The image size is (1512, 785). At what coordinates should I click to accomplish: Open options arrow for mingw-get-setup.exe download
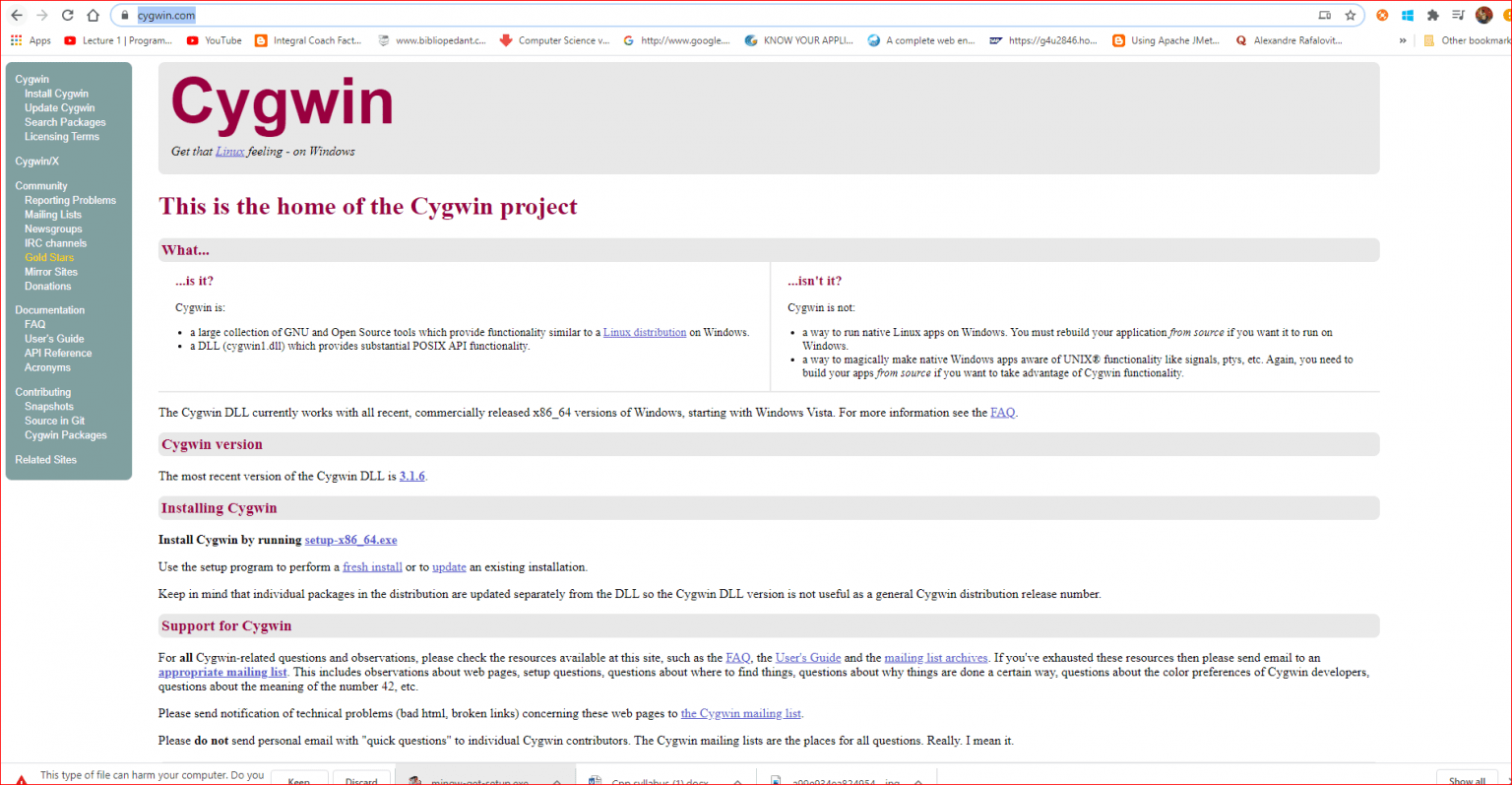pos(557,781)
